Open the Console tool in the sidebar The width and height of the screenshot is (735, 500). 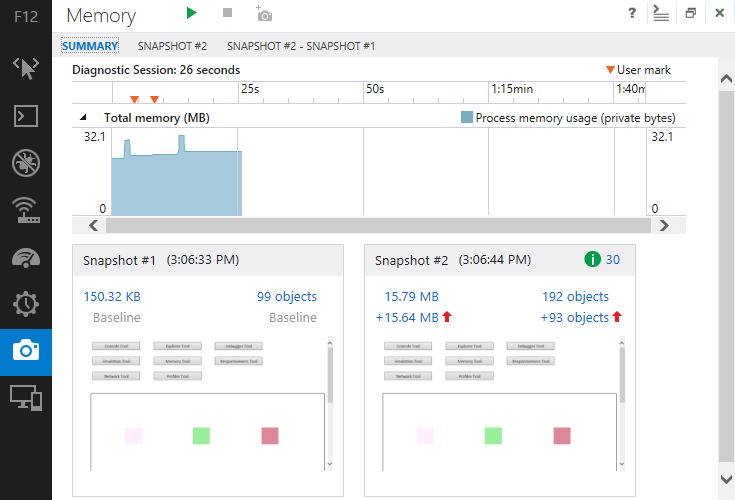tap(26, 116)
